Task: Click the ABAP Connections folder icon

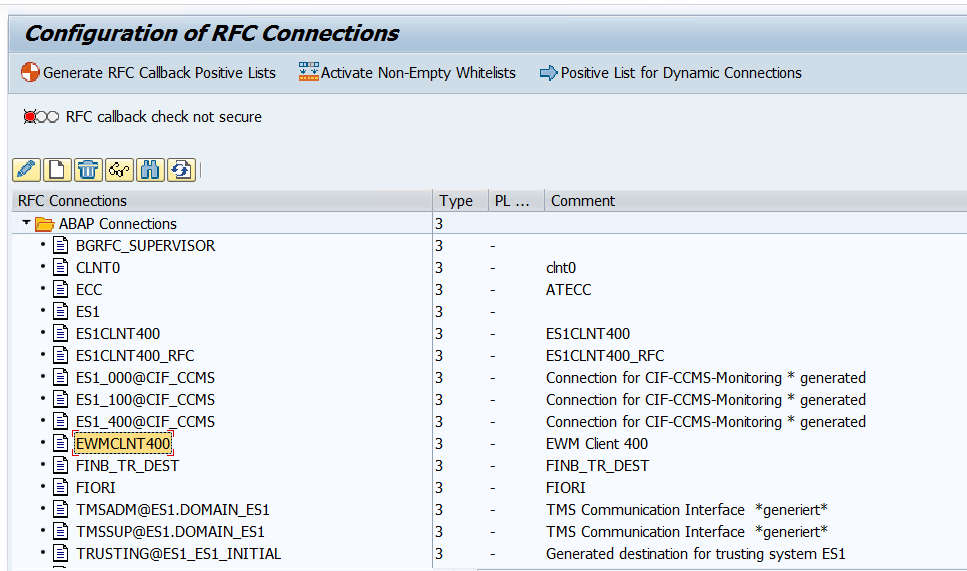Action: point(44,224)
